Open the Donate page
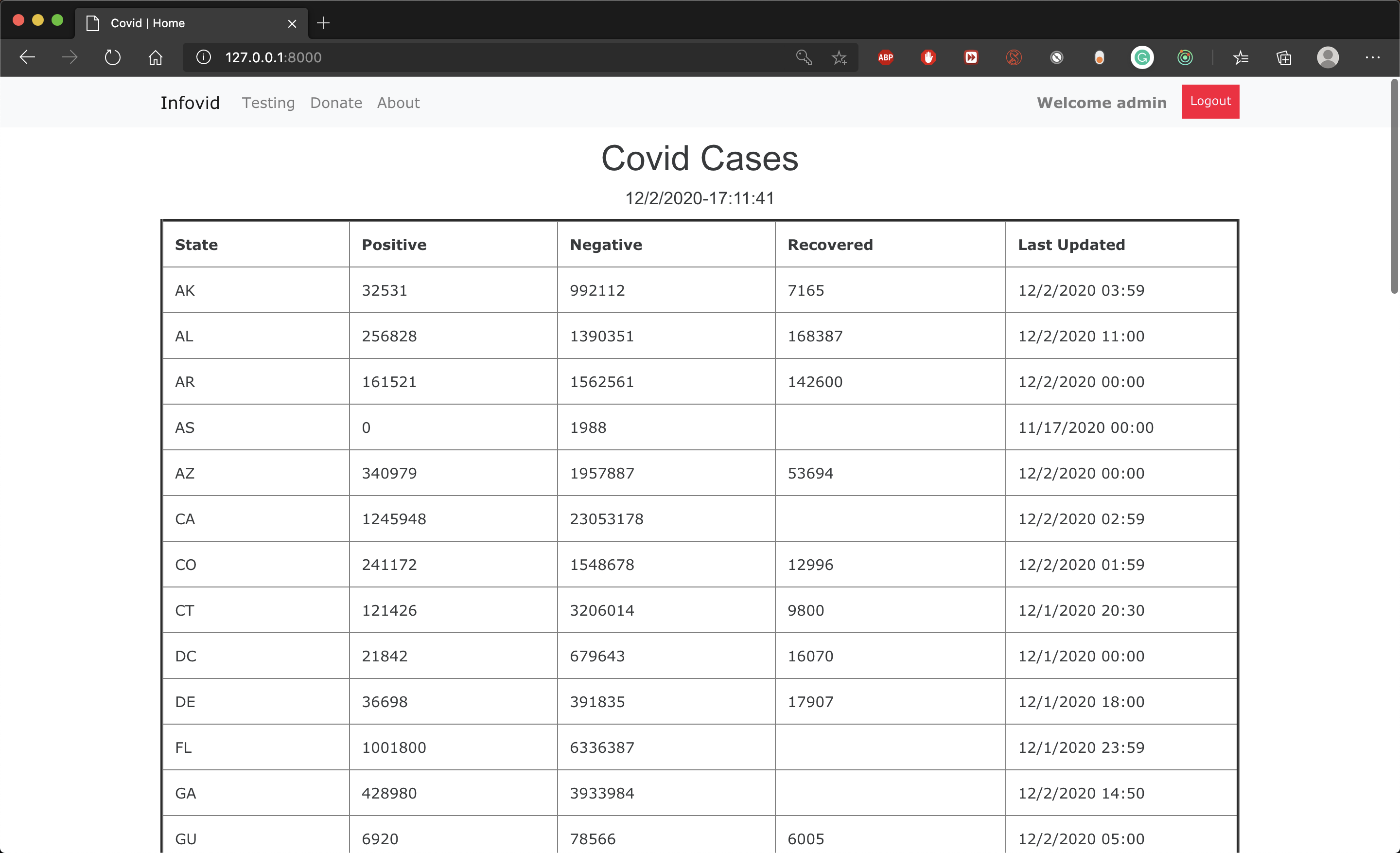1400x853 pixels. (336, 103)
